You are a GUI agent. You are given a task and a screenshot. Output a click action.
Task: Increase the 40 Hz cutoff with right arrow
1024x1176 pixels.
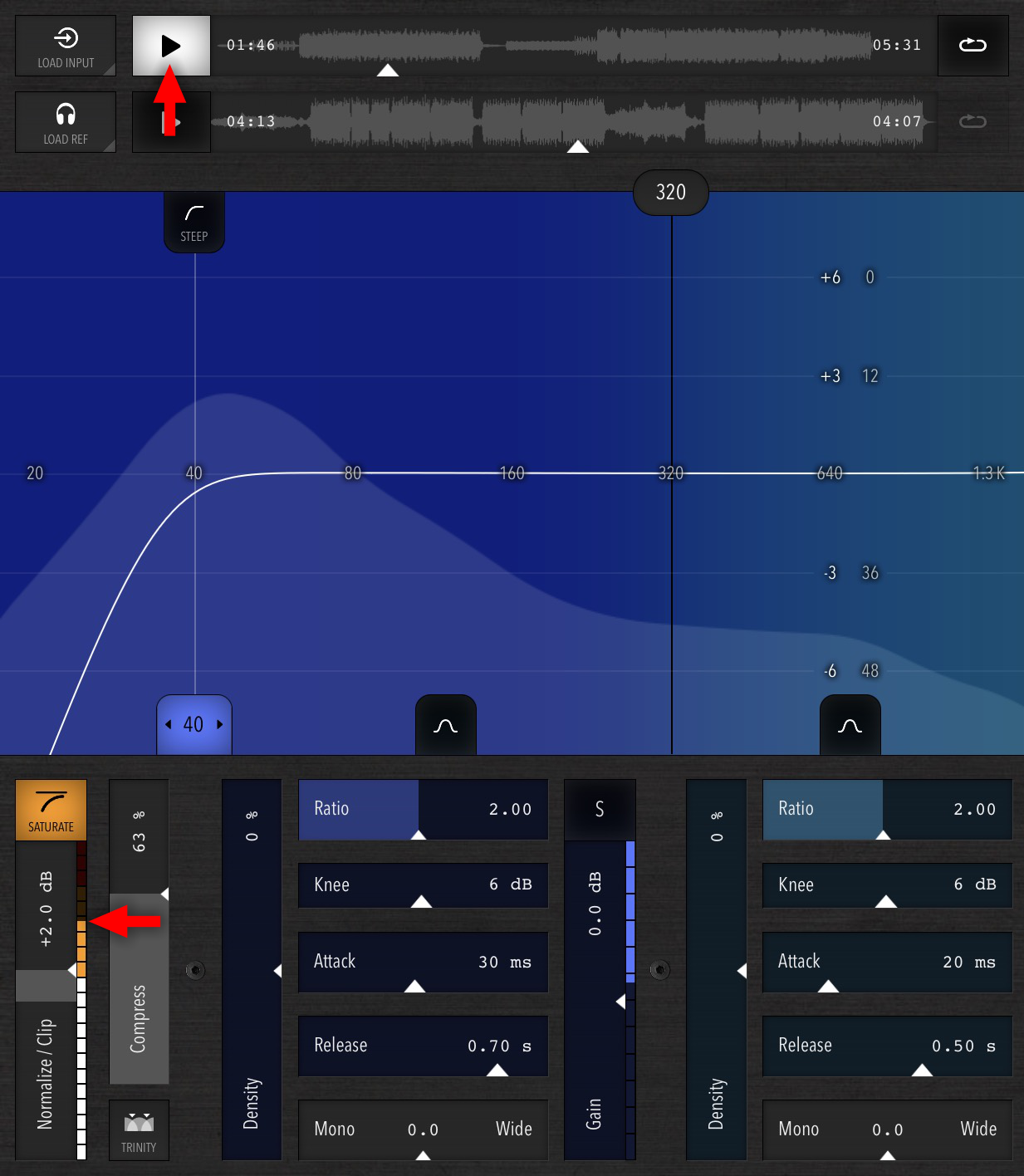(220, 724)
